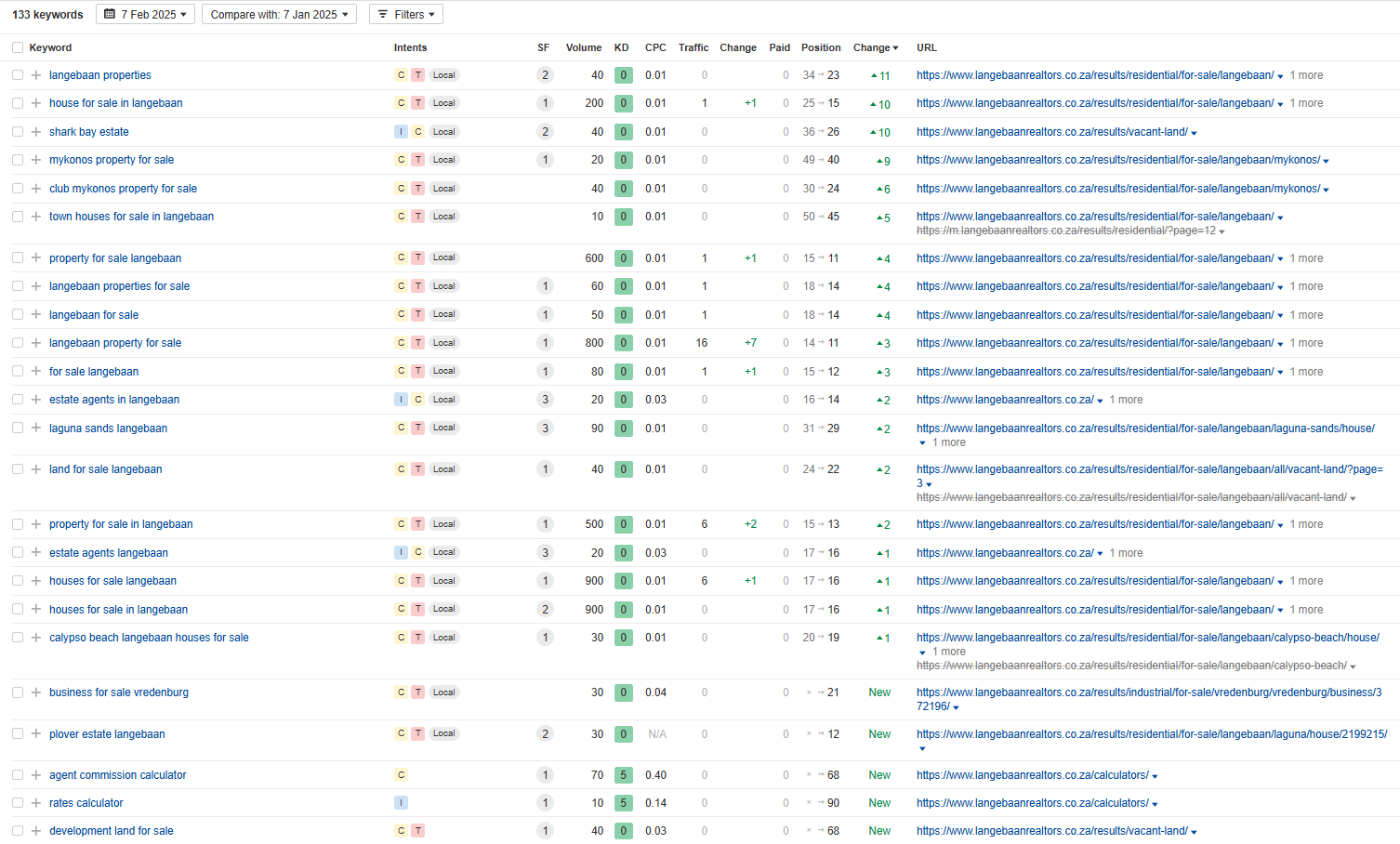This screenshot has height=844, width=1400.
Task: Expand URL dropdown arrow for shark bay estate
Action: [1194, 133]
